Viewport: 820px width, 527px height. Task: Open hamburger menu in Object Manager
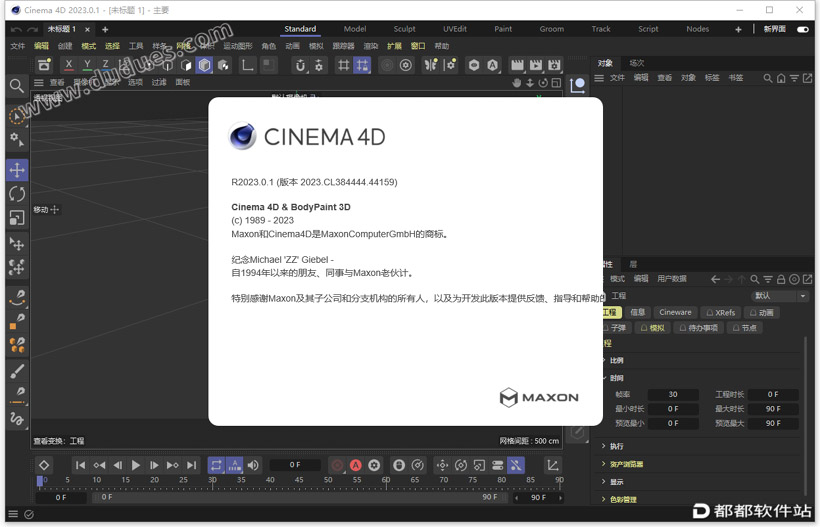tap(599, 78)
